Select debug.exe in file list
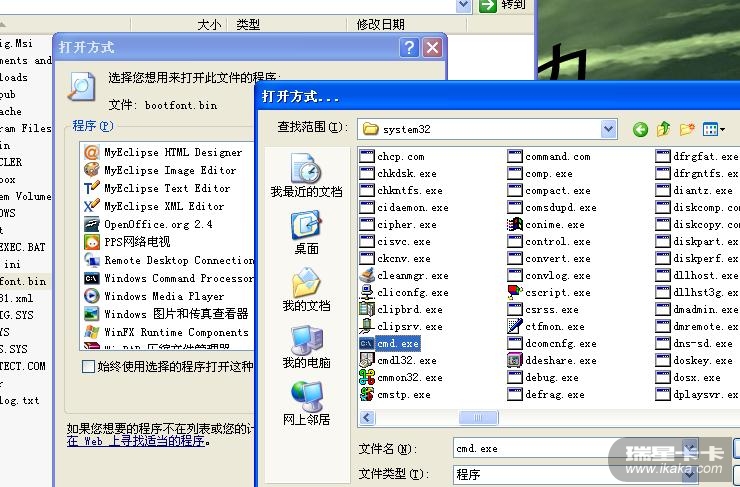Viewport: 740px width, 487px height. click(x=543, y=377)
